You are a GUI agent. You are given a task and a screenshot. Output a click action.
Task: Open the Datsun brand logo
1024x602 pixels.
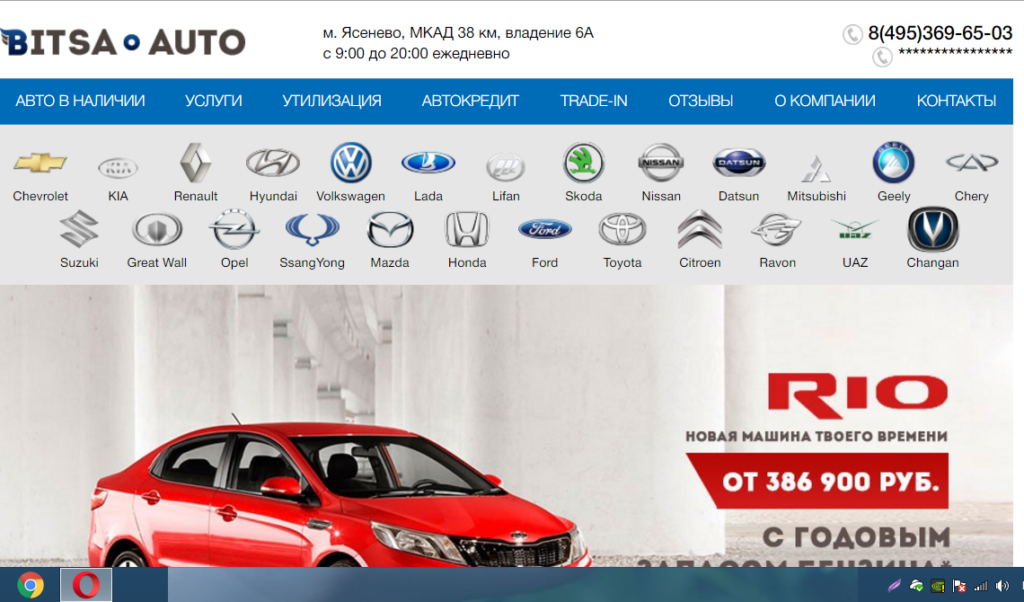pos(739,163)
